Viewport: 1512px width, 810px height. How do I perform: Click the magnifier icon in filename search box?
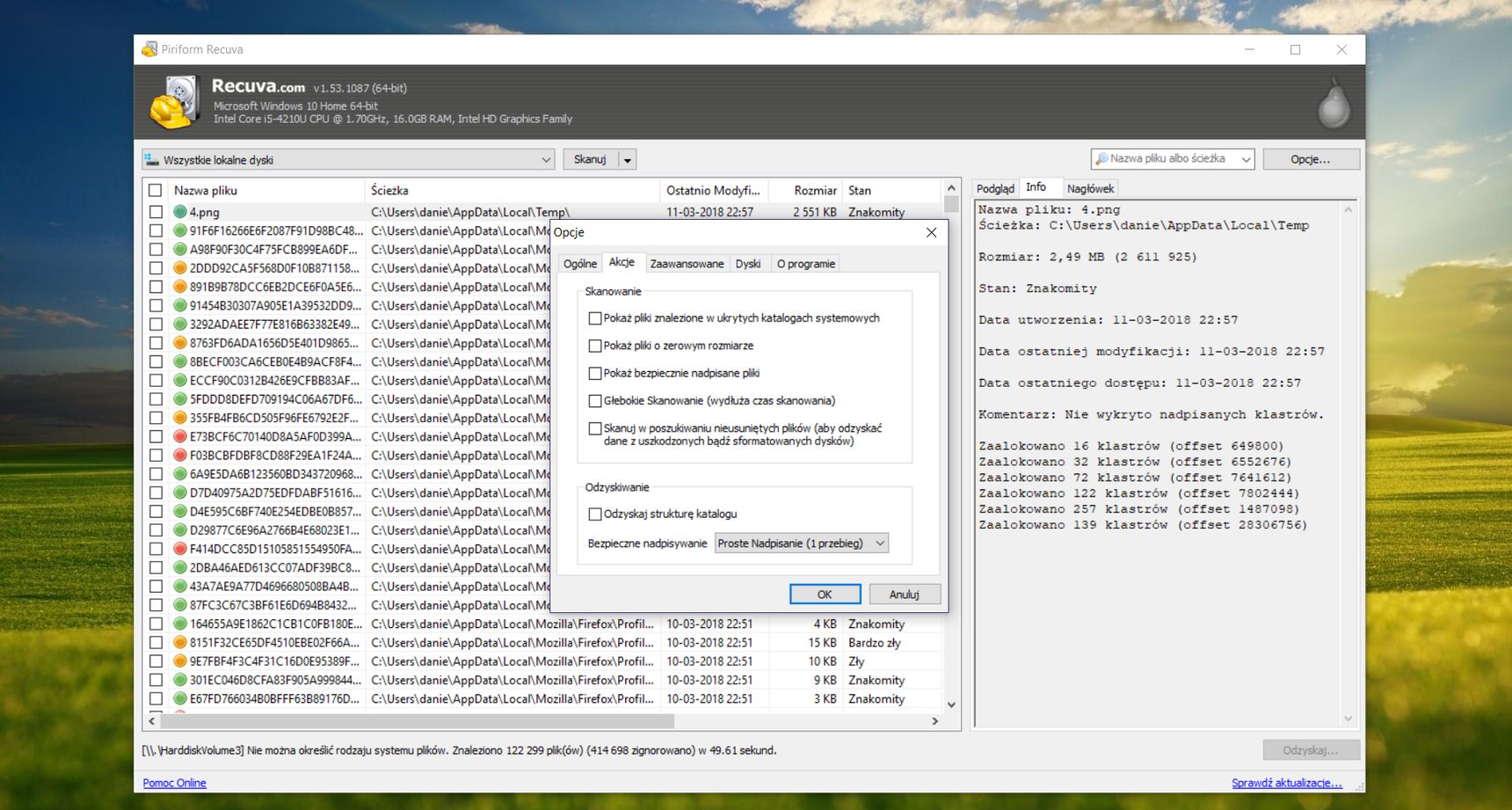pos(1101,159)
